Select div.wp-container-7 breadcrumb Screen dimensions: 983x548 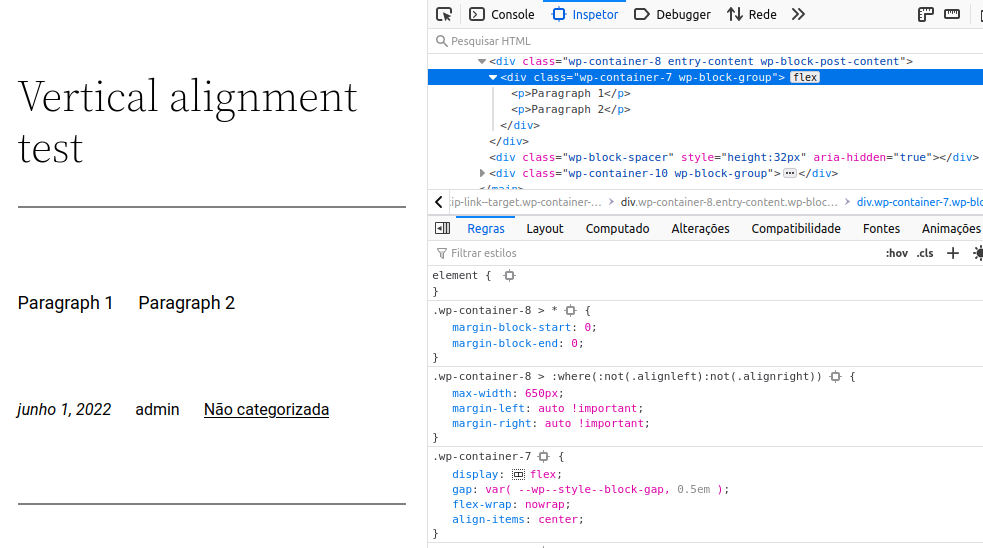pos(919,202)
